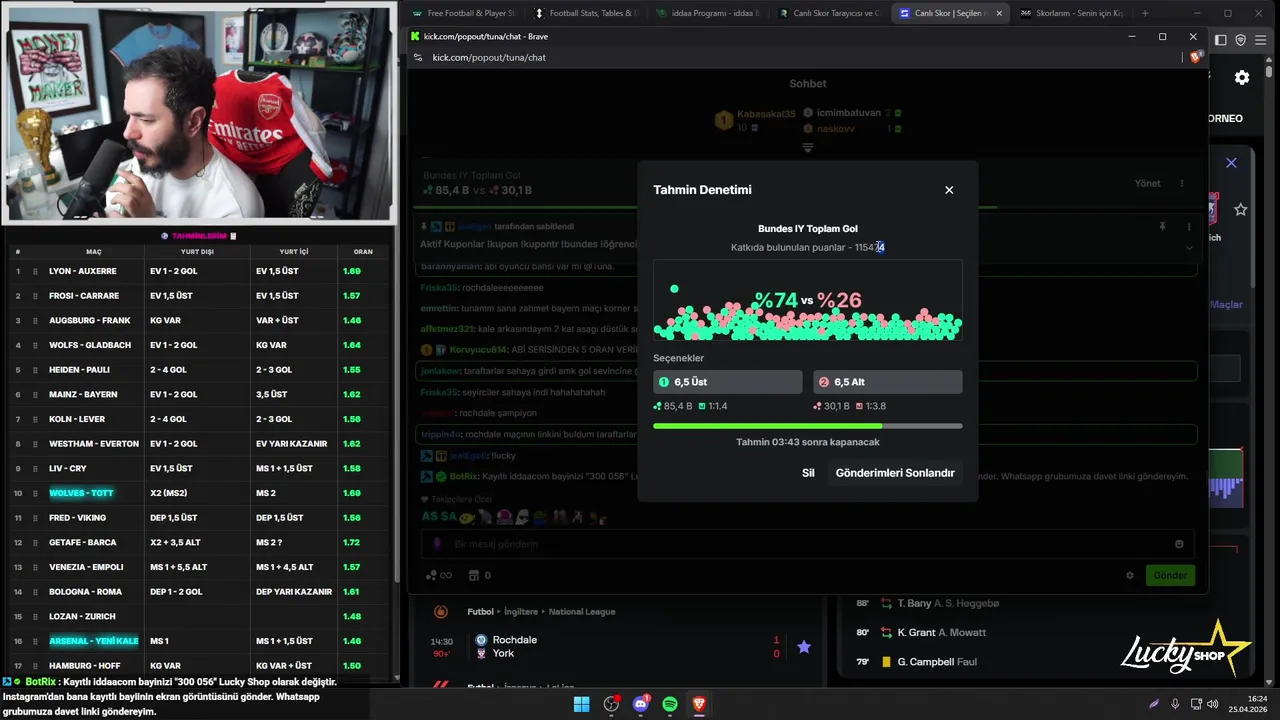Image resolution: width=1280 pixels, height=720 pixels.
Task: Select the 6,5 Üst prediction option
Action: pyautogui.click(x=728, y=382)
